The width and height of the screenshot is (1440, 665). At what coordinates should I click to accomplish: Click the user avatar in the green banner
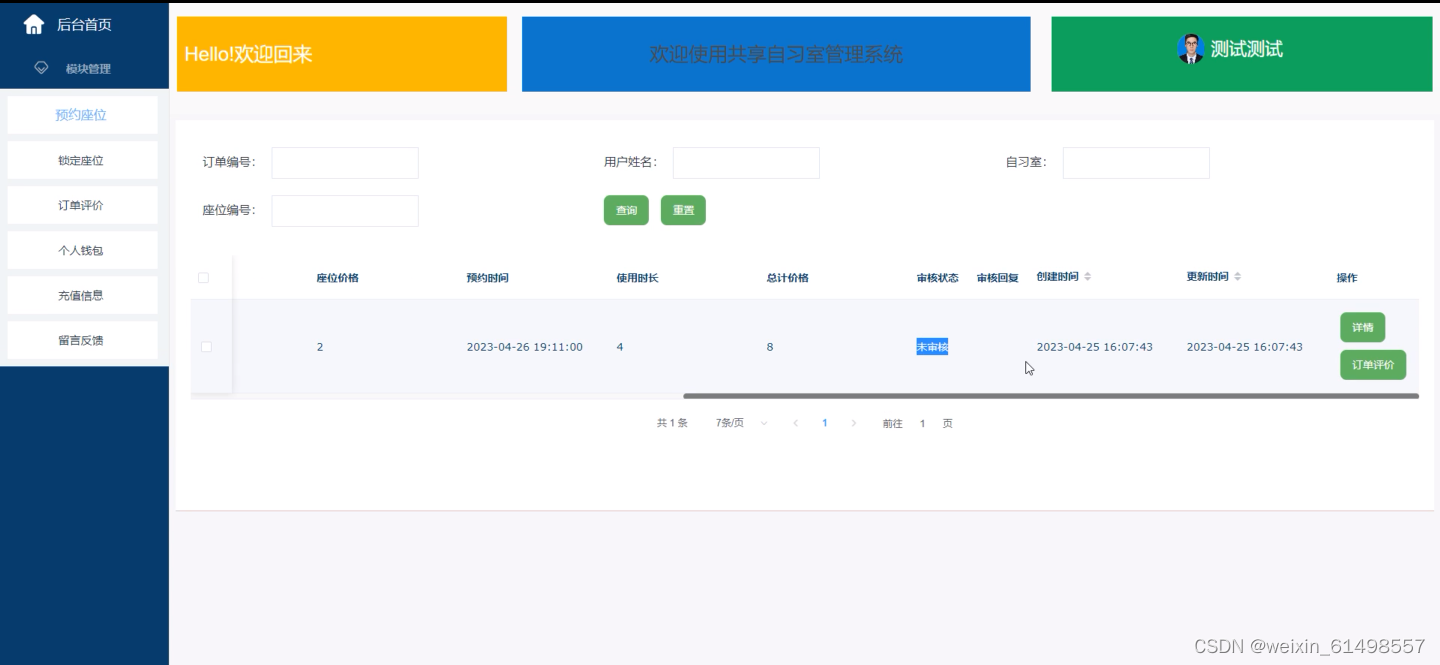[1190, 49]
